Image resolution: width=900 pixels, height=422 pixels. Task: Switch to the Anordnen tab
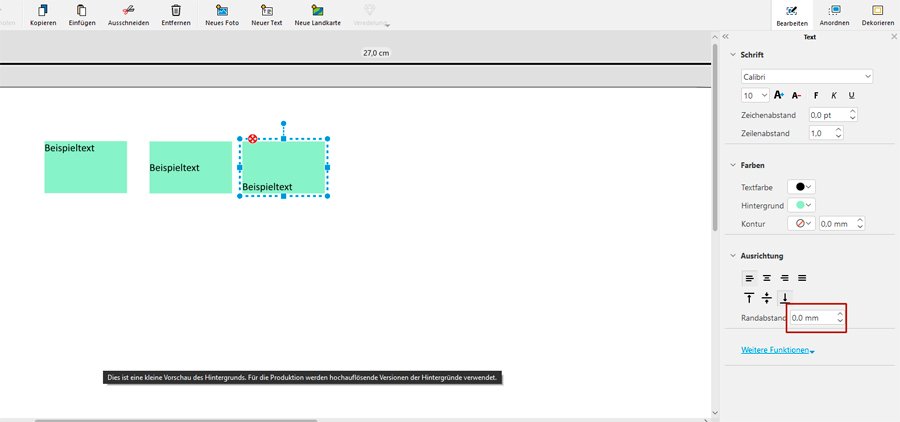835,15
